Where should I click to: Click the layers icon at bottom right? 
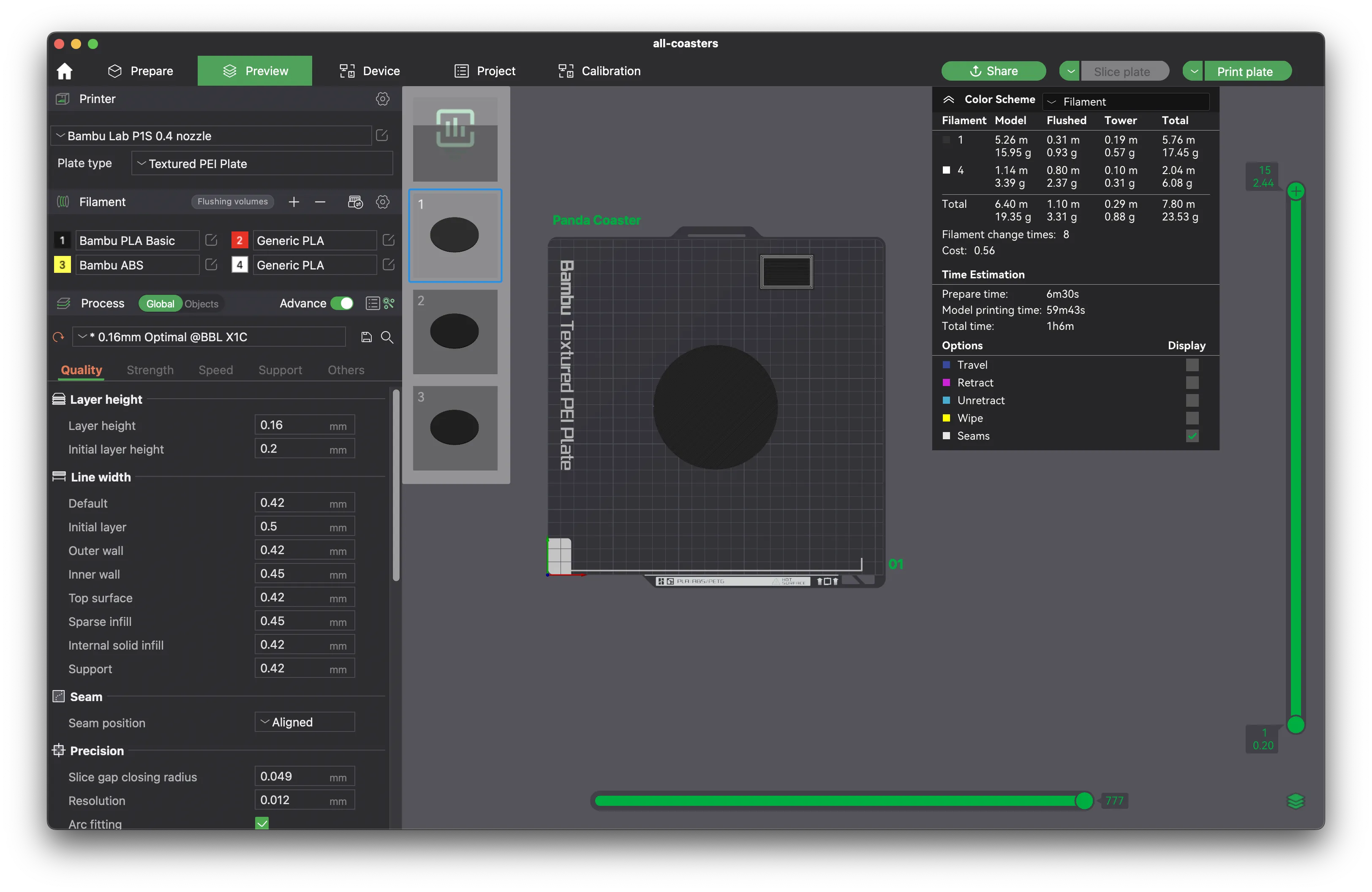pyautogui.click(x=1295, y=801)
